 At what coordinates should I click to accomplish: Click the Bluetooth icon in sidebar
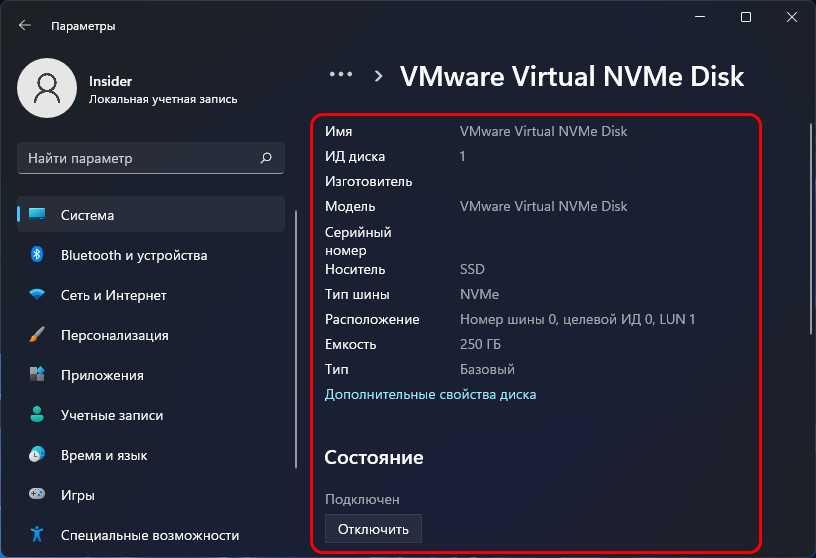(37, 255)
